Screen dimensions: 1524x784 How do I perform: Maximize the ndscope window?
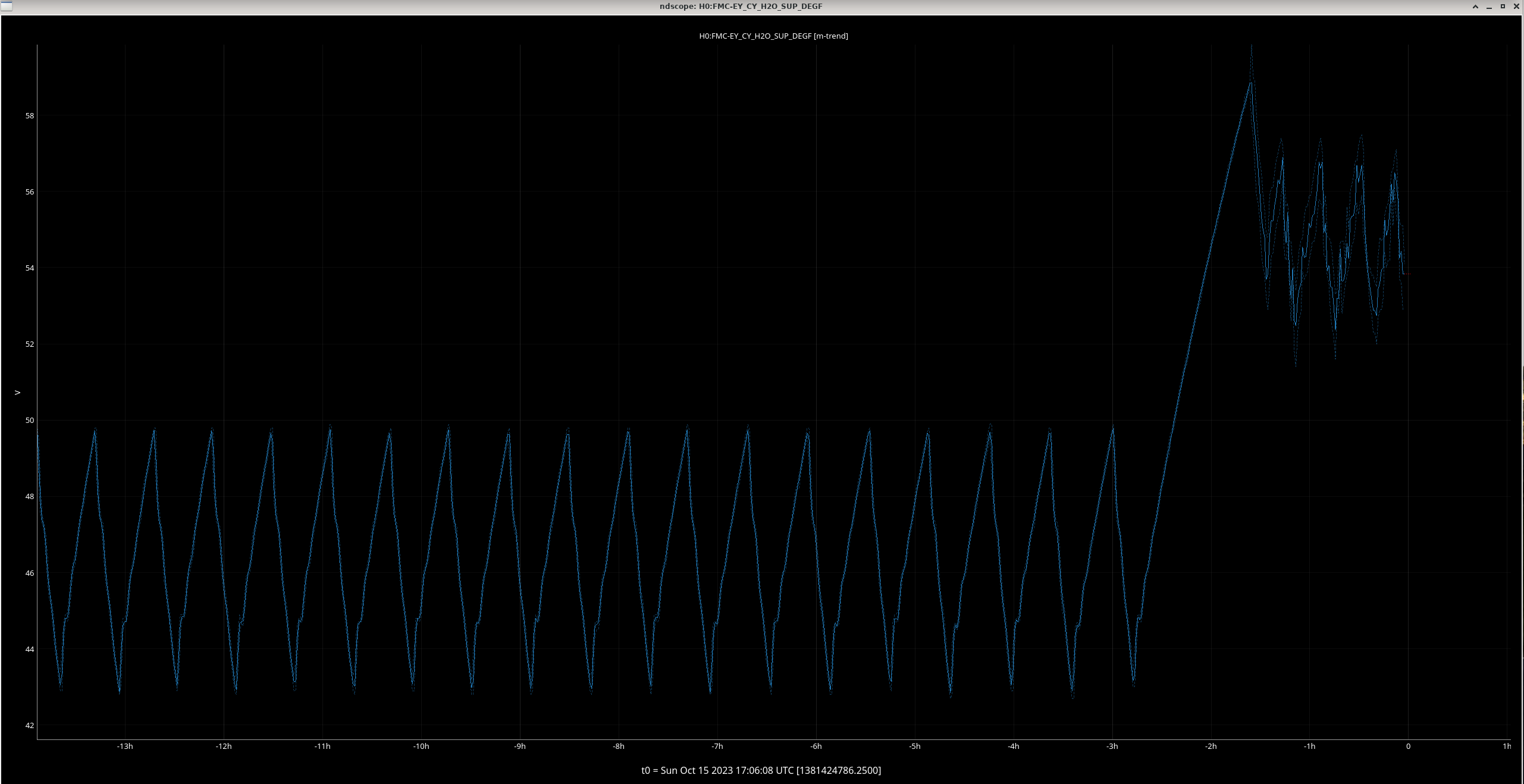click(x=1503, y=7)
